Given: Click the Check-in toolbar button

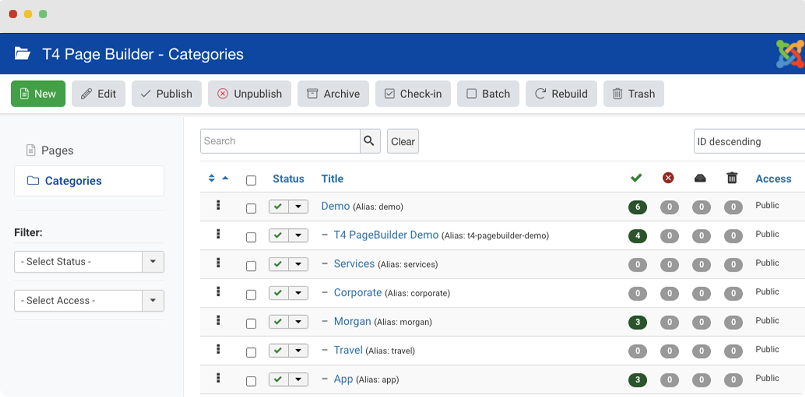Looking at the screenshot, I should [x=413, y=93].
